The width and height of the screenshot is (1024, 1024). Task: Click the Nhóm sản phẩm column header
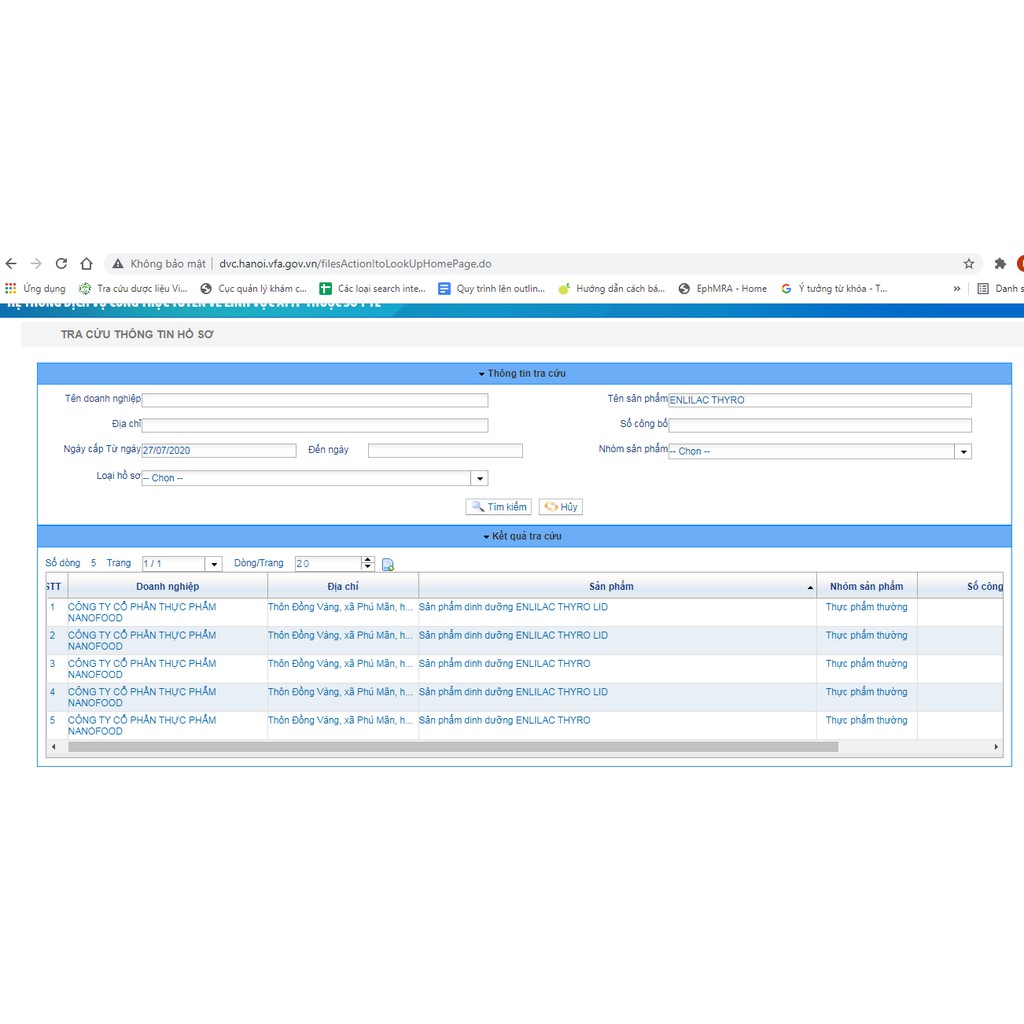coord(867,586)
